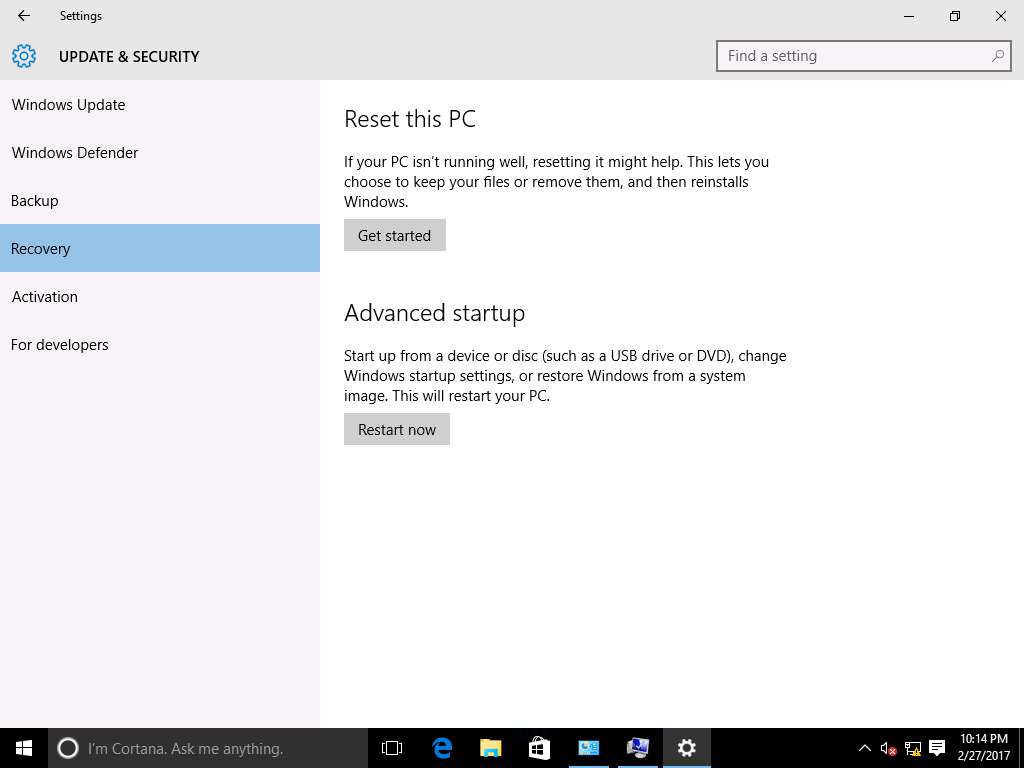Open the network status tray icon
1024x768 pixels.
click(913, 748)
